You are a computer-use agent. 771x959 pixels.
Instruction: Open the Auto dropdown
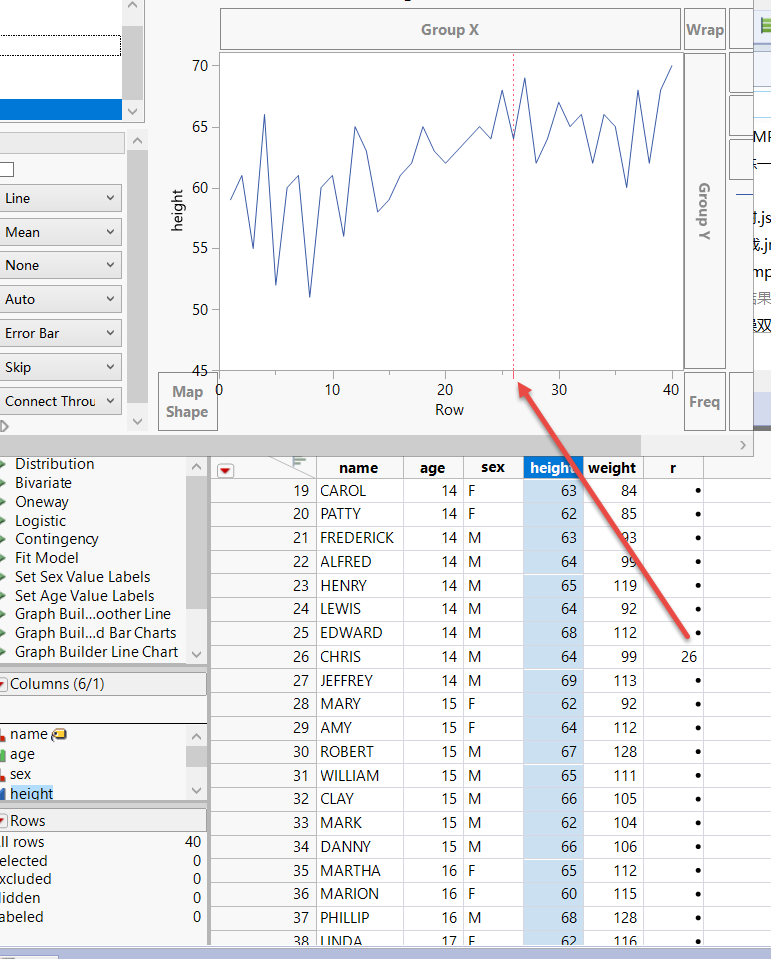coord(60,300)
